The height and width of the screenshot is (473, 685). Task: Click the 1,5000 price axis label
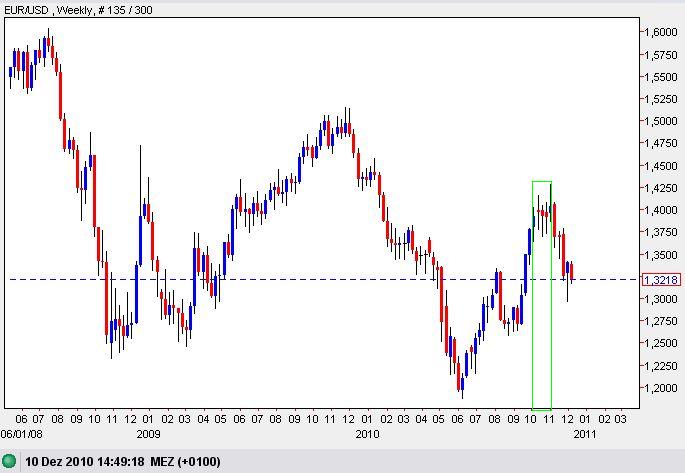[661, 121]
